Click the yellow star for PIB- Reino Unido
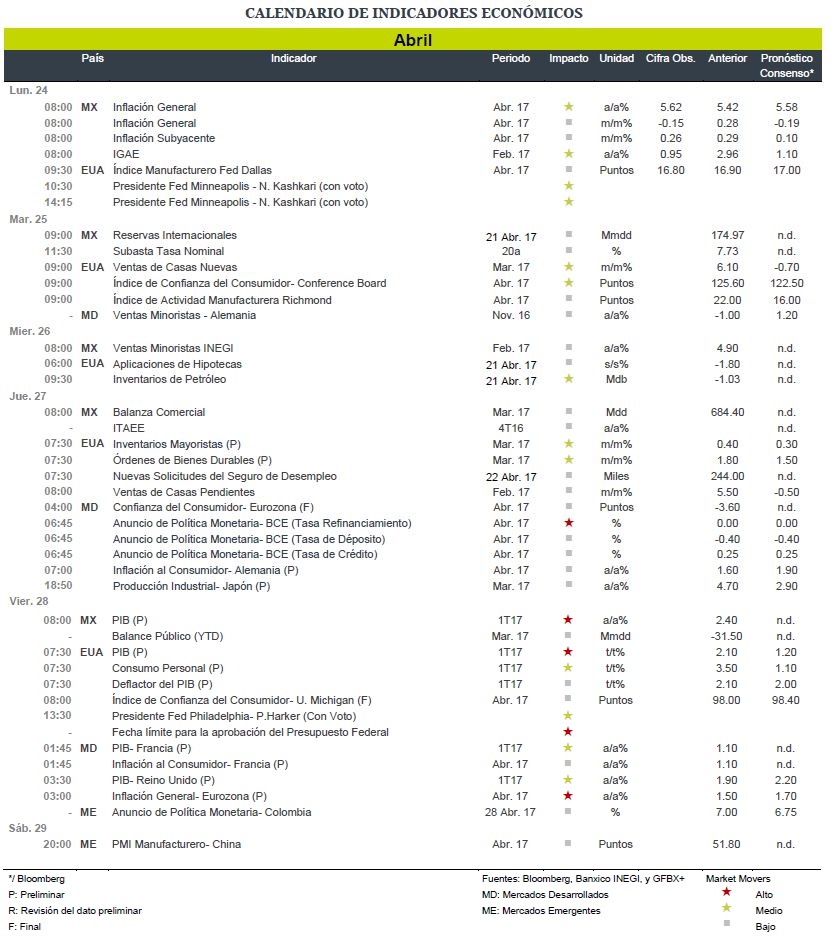The width and height of the screenshot is (835, 936). [x=568, y=779]
